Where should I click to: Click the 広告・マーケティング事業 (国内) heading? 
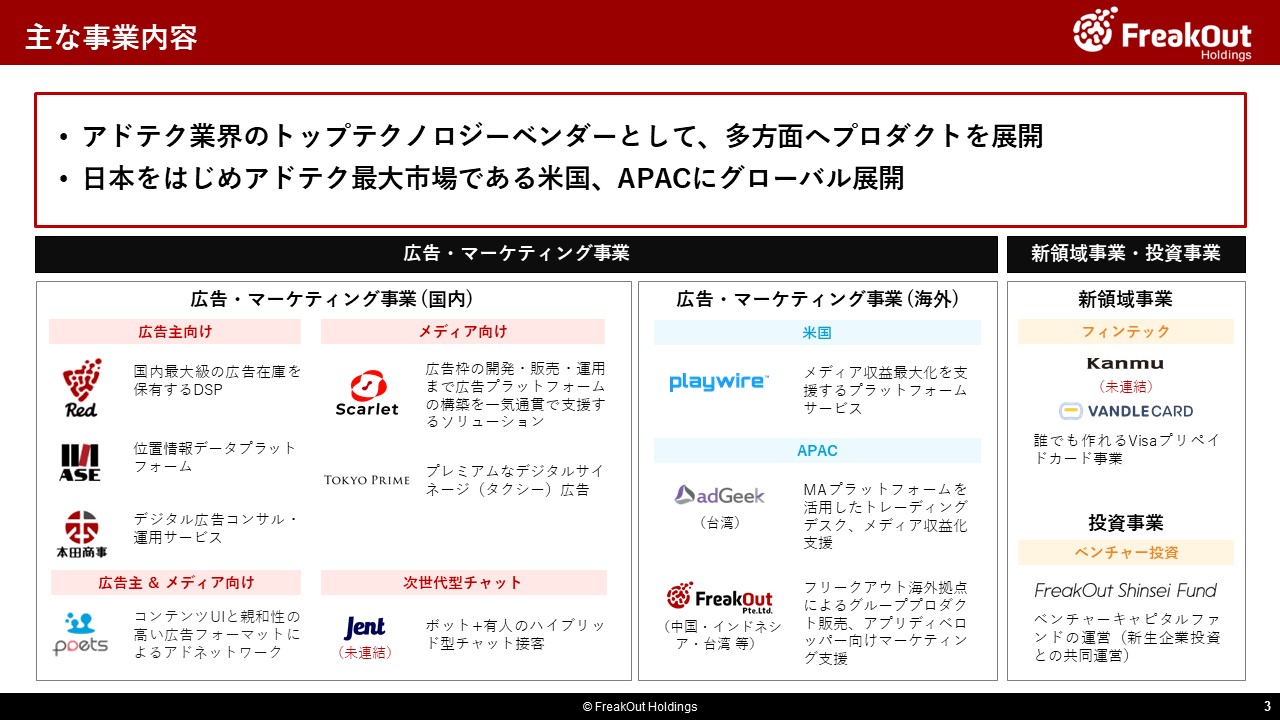332,298
